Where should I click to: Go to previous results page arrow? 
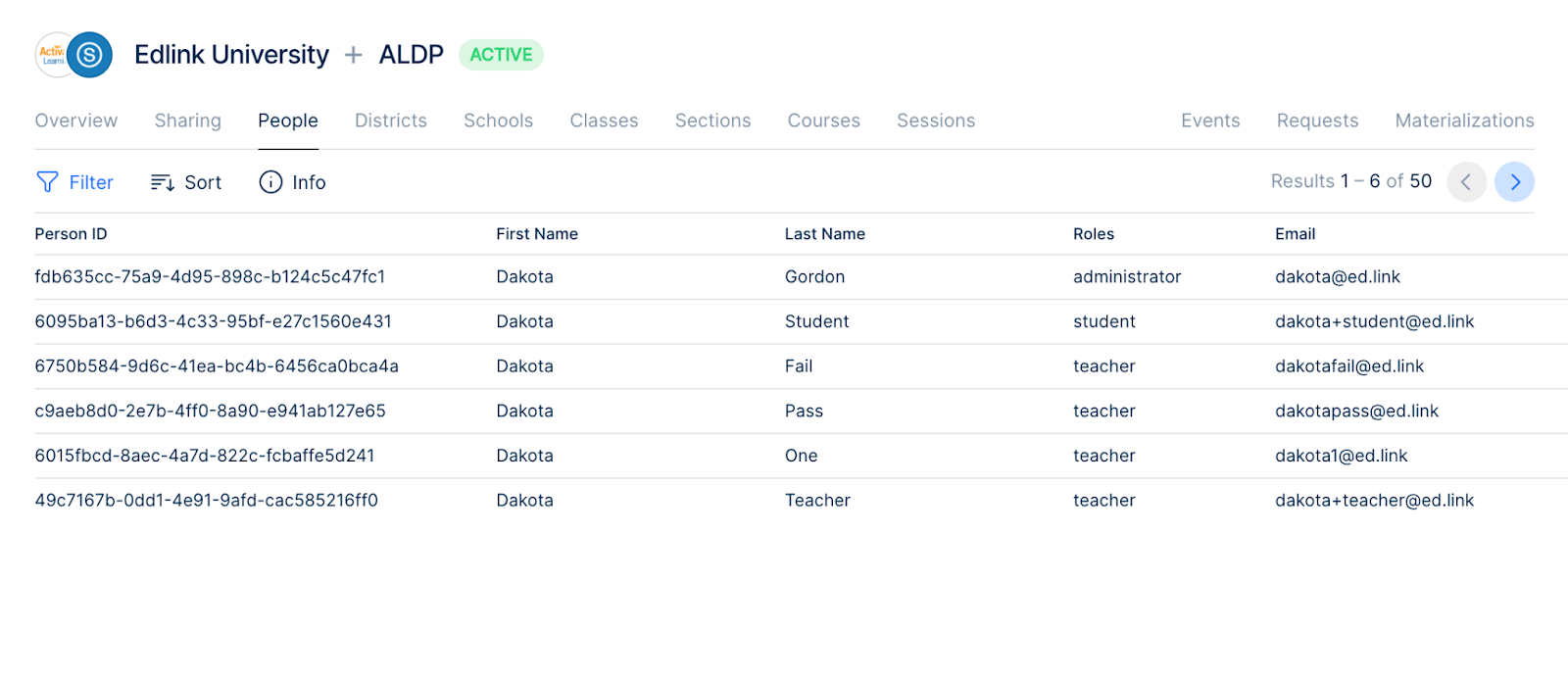coord(1466,182)
